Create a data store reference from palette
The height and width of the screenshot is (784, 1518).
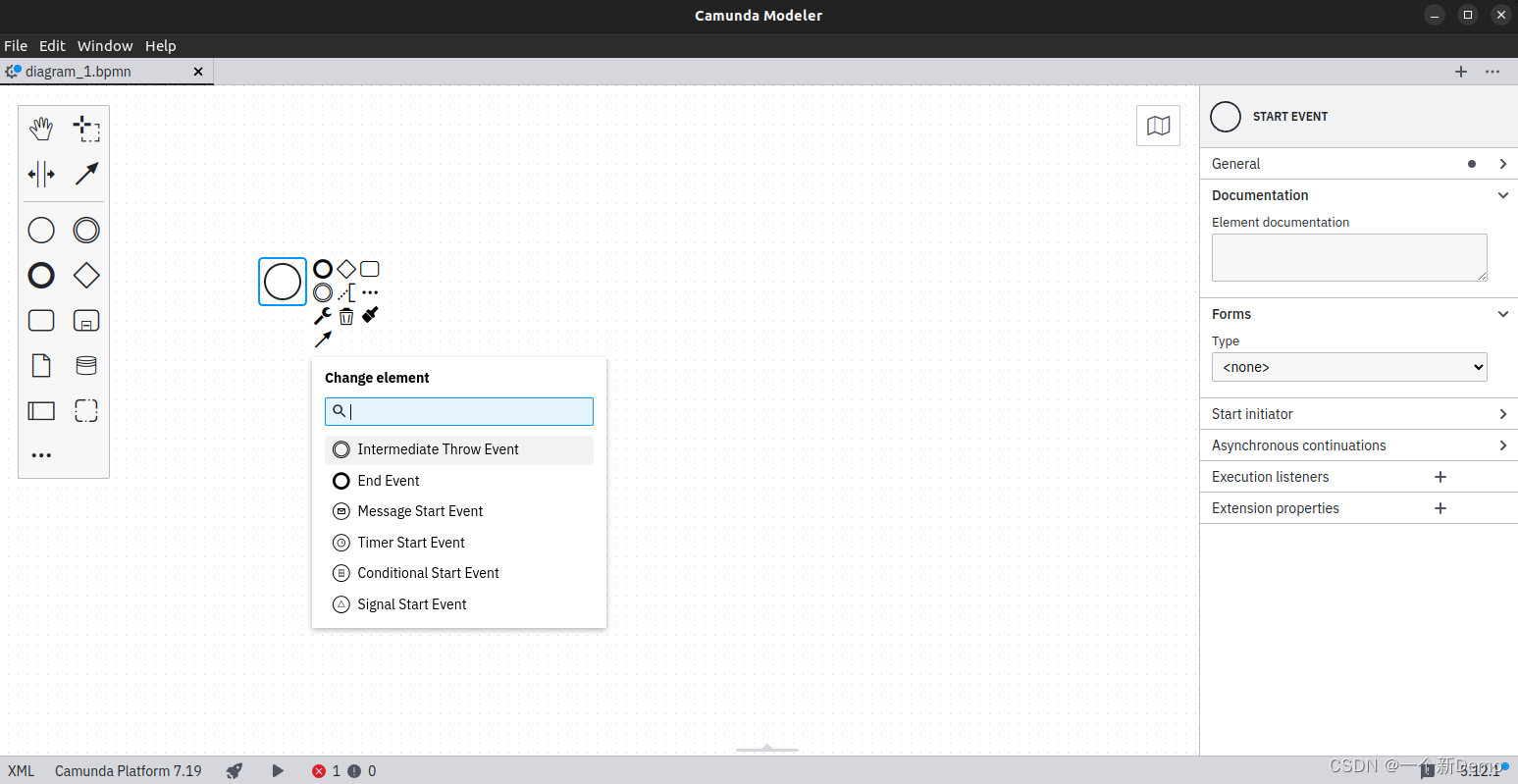click(x=86, y=366)
